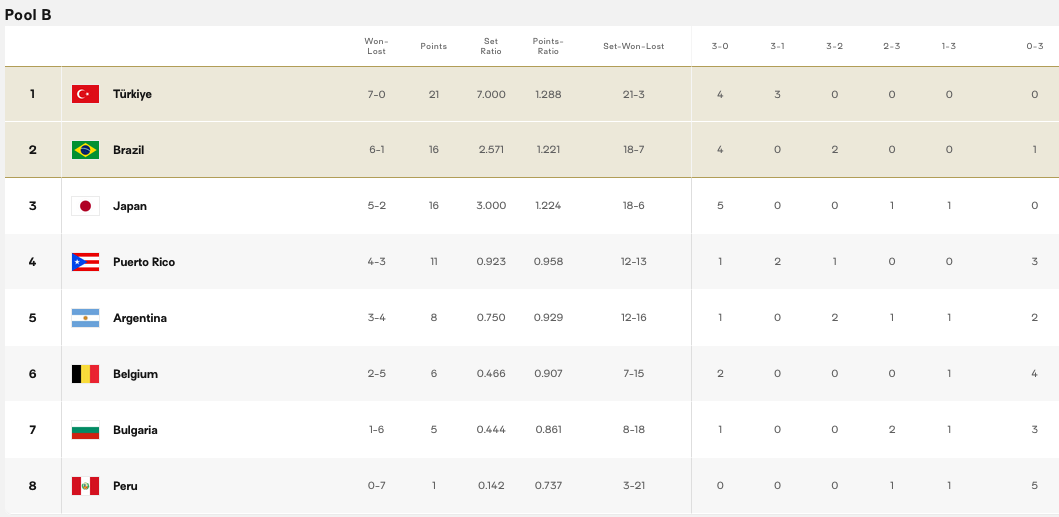Open the Puerto Rico team link
The image size is (1059, 517).
point(144,262)
